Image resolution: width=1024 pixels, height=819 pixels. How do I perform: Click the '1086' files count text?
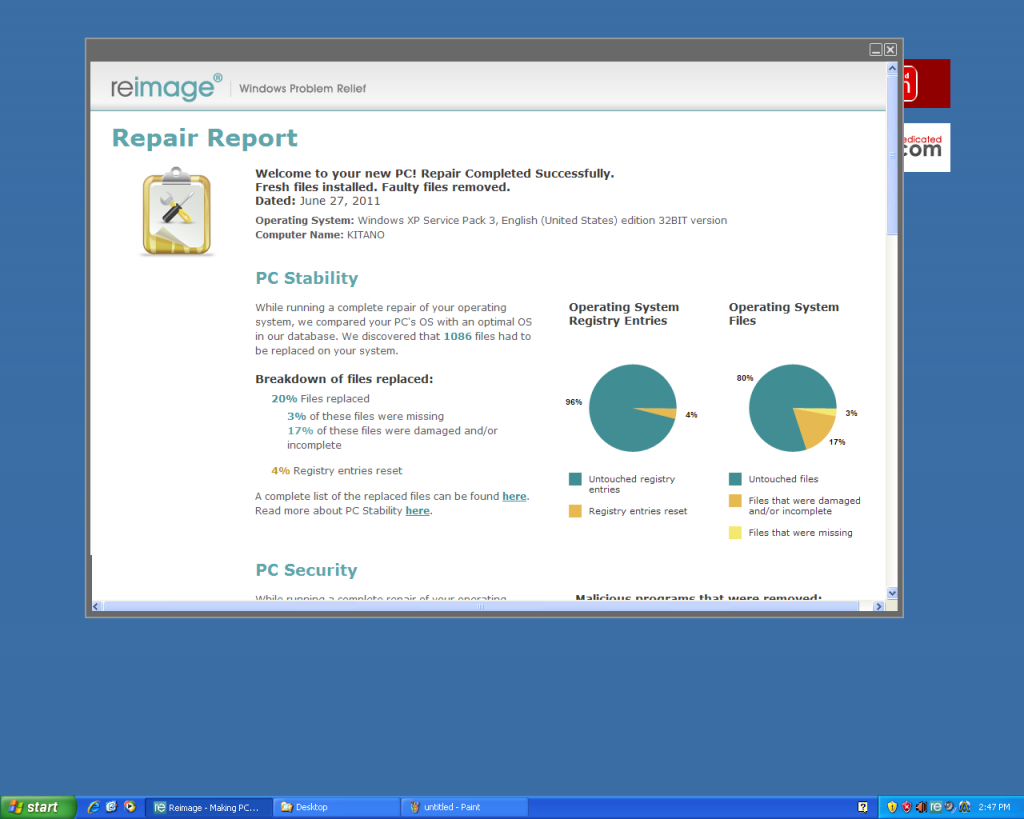coord(457,336)
